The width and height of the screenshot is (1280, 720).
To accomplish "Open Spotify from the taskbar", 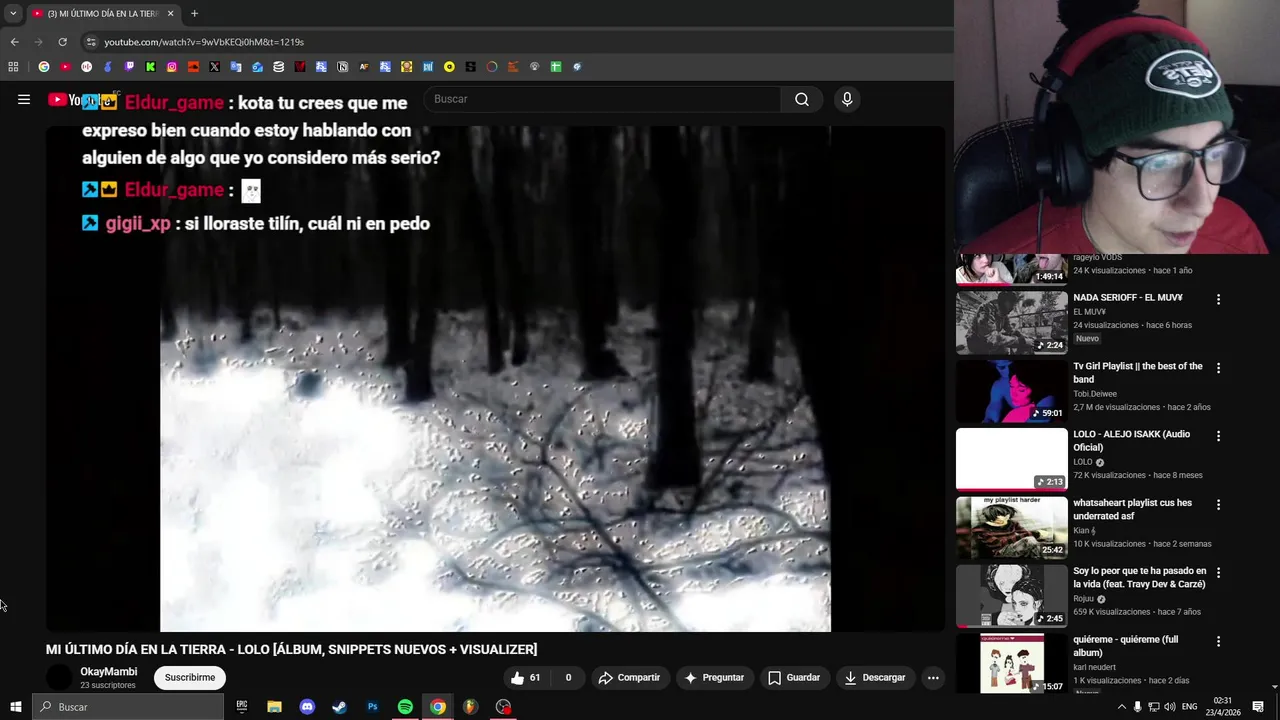I will [405, 707].
